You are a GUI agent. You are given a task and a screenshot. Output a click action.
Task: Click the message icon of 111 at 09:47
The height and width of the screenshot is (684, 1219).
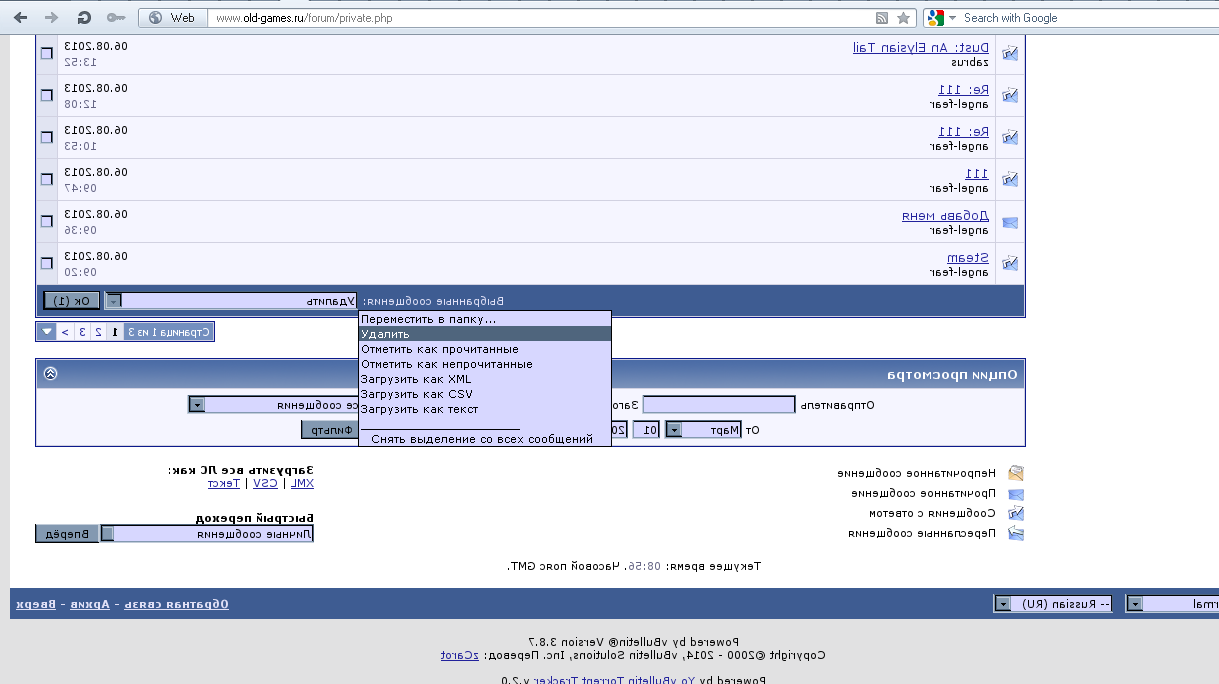tap(1010, 179)
